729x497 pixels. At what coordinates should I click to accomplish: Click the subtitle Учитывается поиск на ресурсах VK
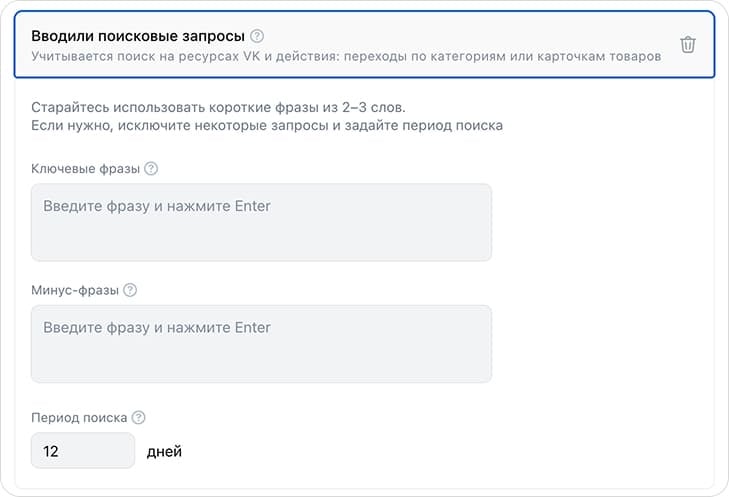pos(346,56)
